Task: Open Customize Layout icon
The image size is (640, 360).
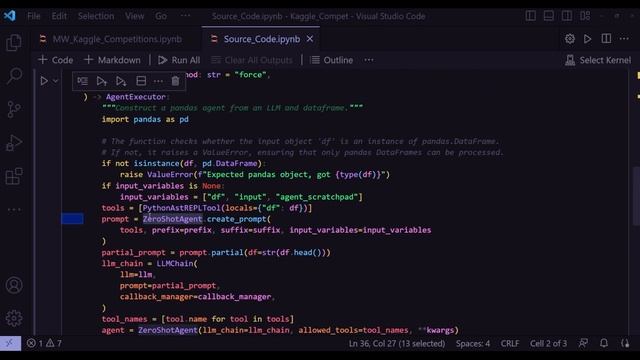Action: 585,16
